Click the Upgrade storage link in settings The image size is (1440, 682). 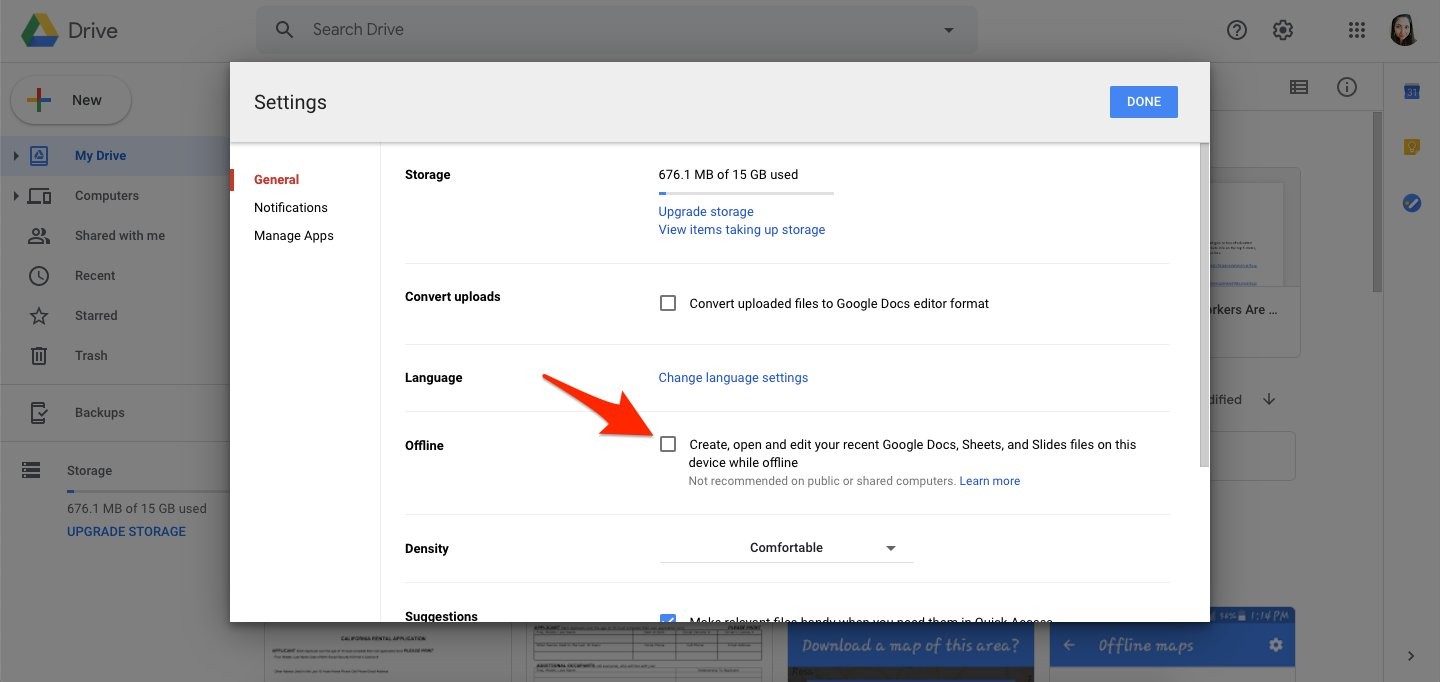(x=706, y=212)
